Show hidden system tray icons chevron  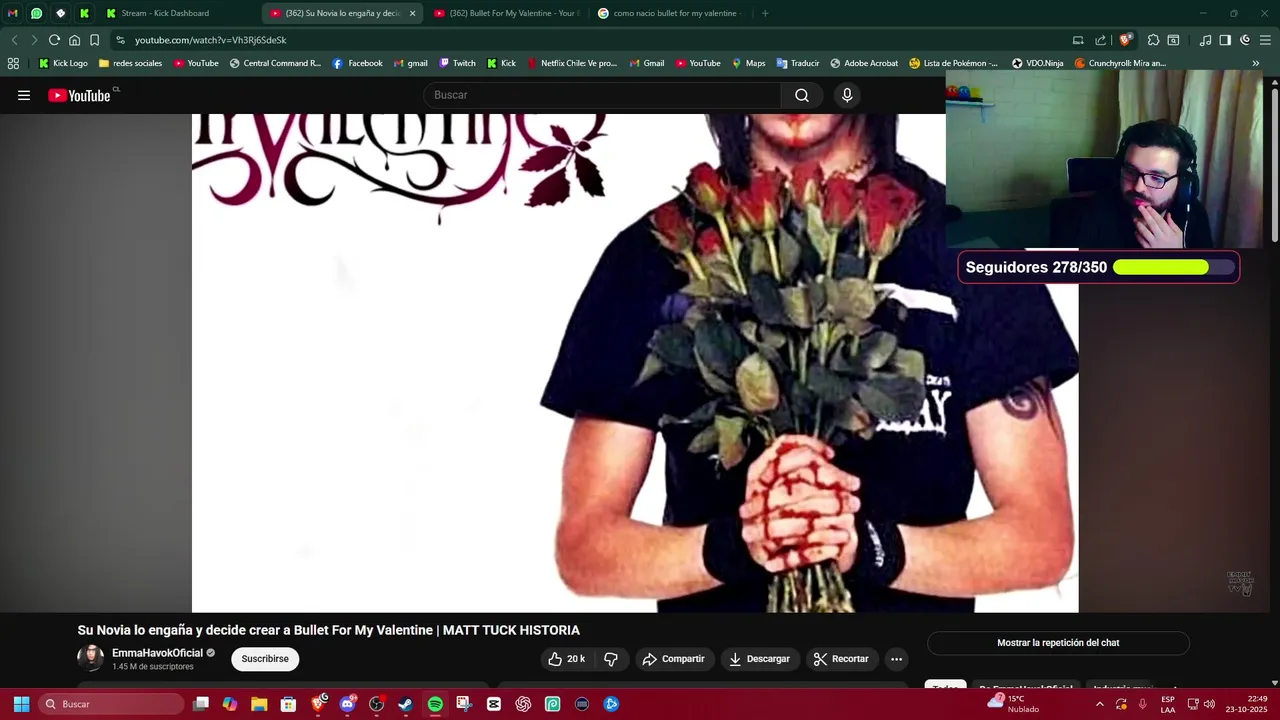click(x=1100, y=704)
